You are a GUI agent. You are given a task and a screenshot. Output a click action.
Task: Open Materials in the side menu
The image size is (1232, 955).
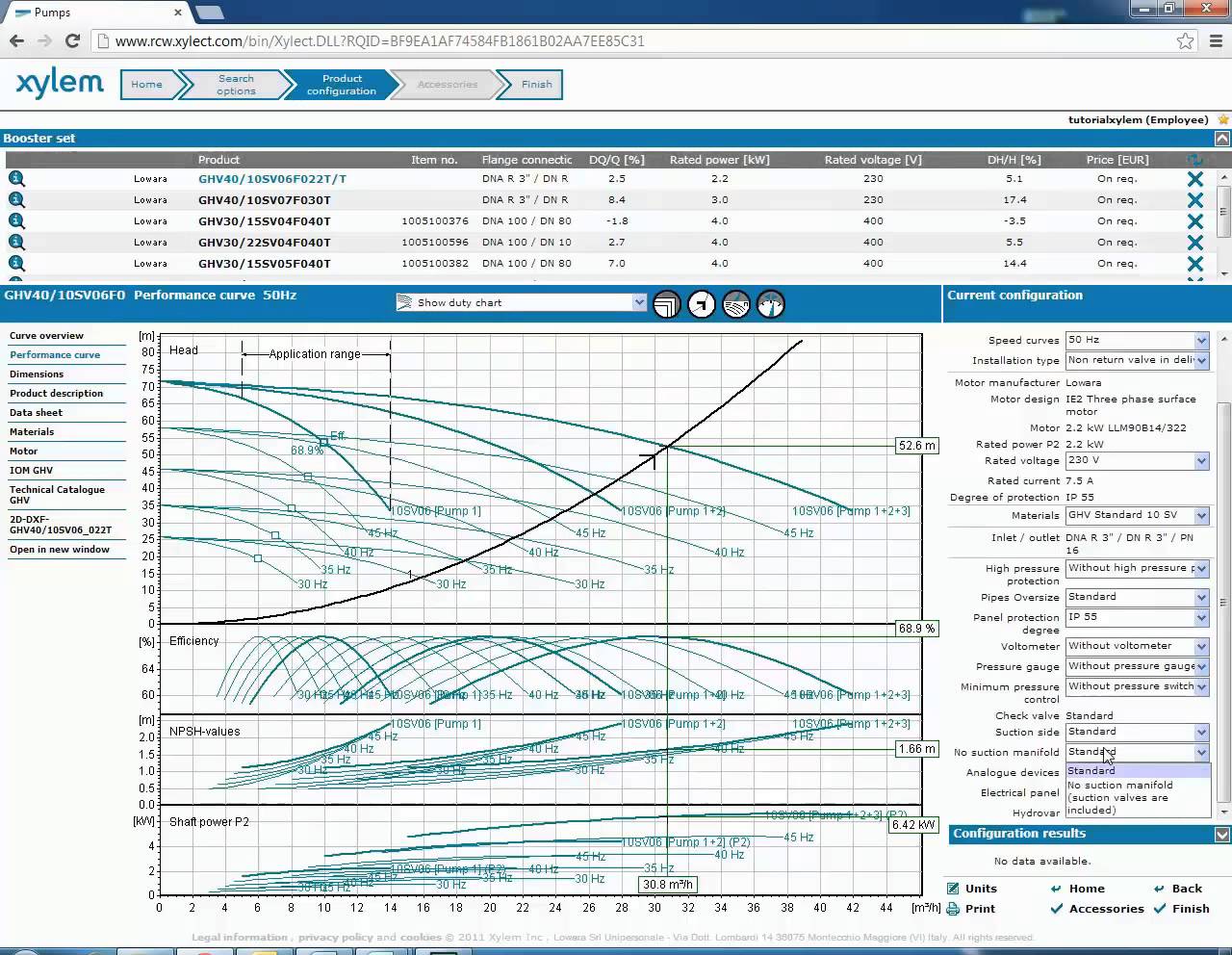[x=32, y=432]
